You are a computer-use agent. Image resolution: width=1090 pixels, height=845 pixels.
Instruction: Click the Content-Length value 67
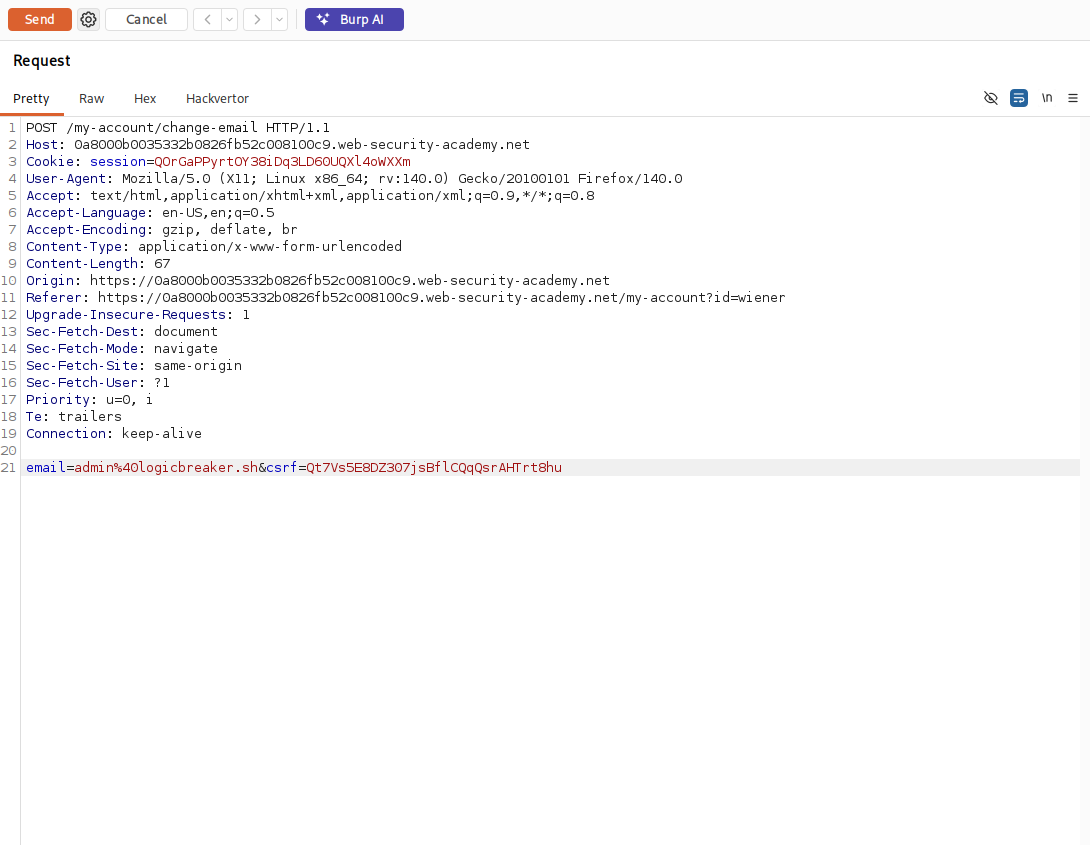(x=162, y=263)
